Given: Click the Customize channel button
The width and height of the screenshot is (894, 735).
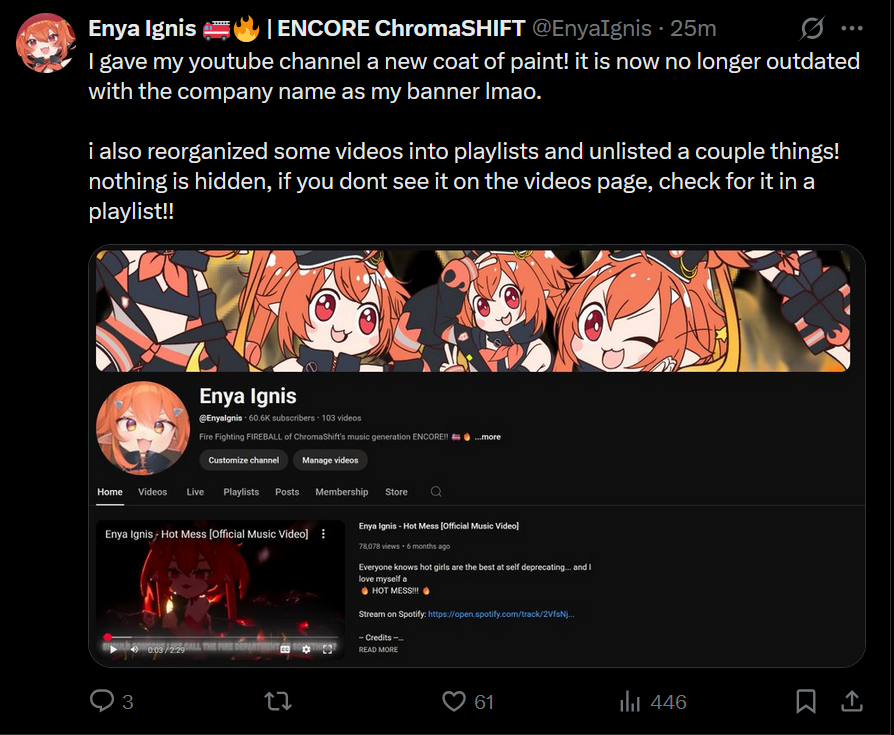Looking at the screenshot, I should click(x=243, y=460).
